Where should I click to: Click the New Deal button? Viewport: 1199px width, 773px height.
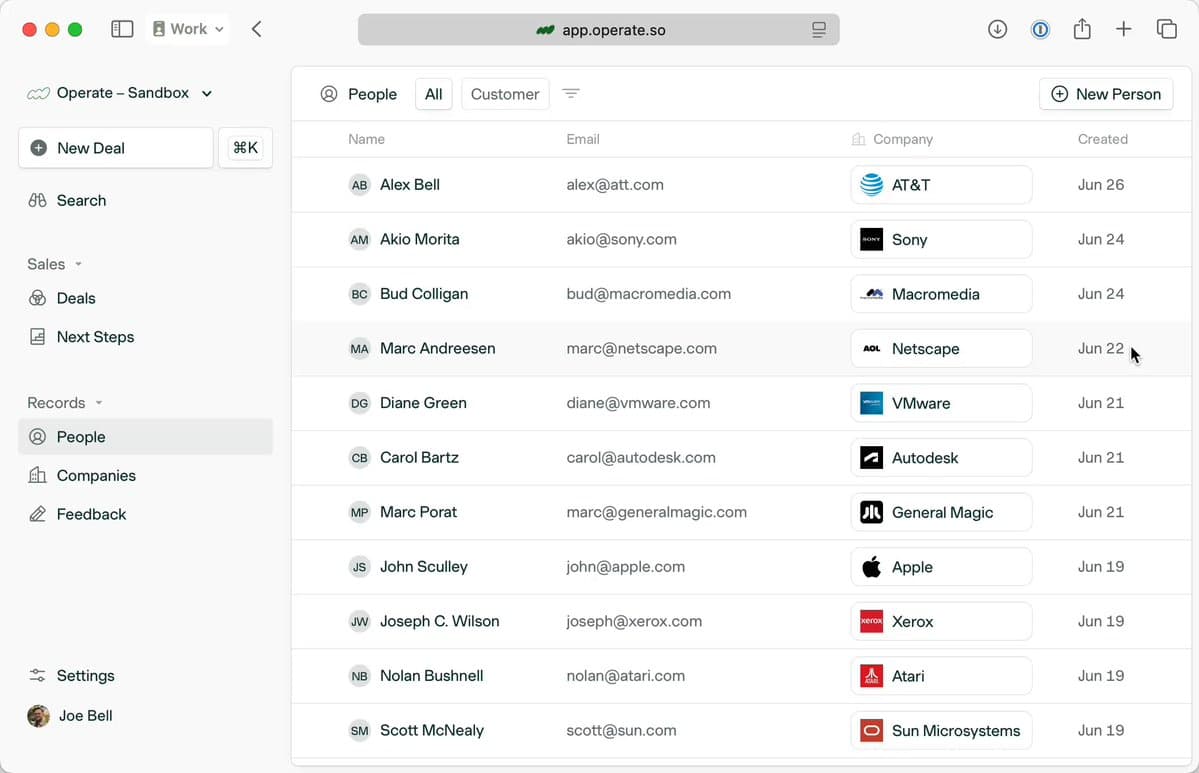[x=116, y=148]
